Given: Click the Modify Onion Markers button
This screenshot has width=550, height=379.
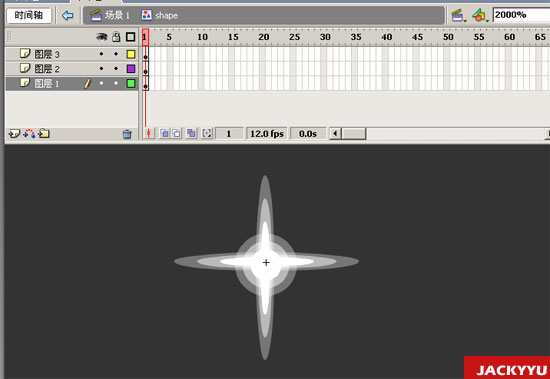Looking at the screenshot, I should click(x=207, y=133).
